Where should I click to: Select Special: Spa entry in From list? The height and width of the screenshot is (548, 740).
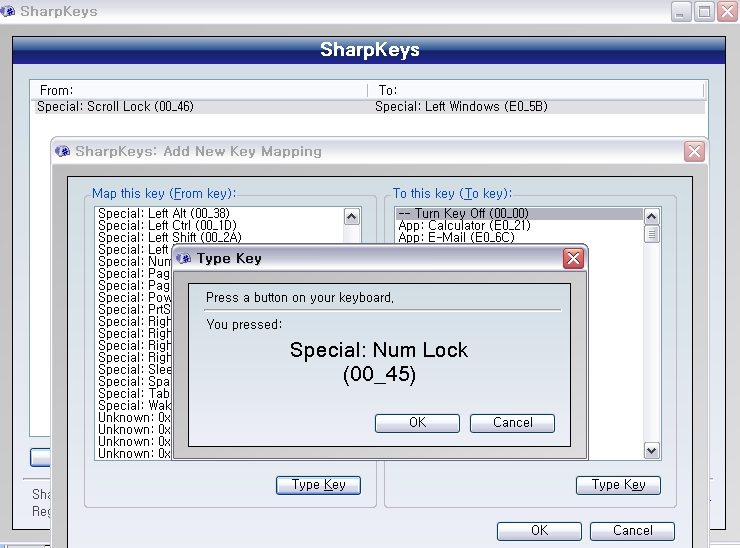(134, 382)
